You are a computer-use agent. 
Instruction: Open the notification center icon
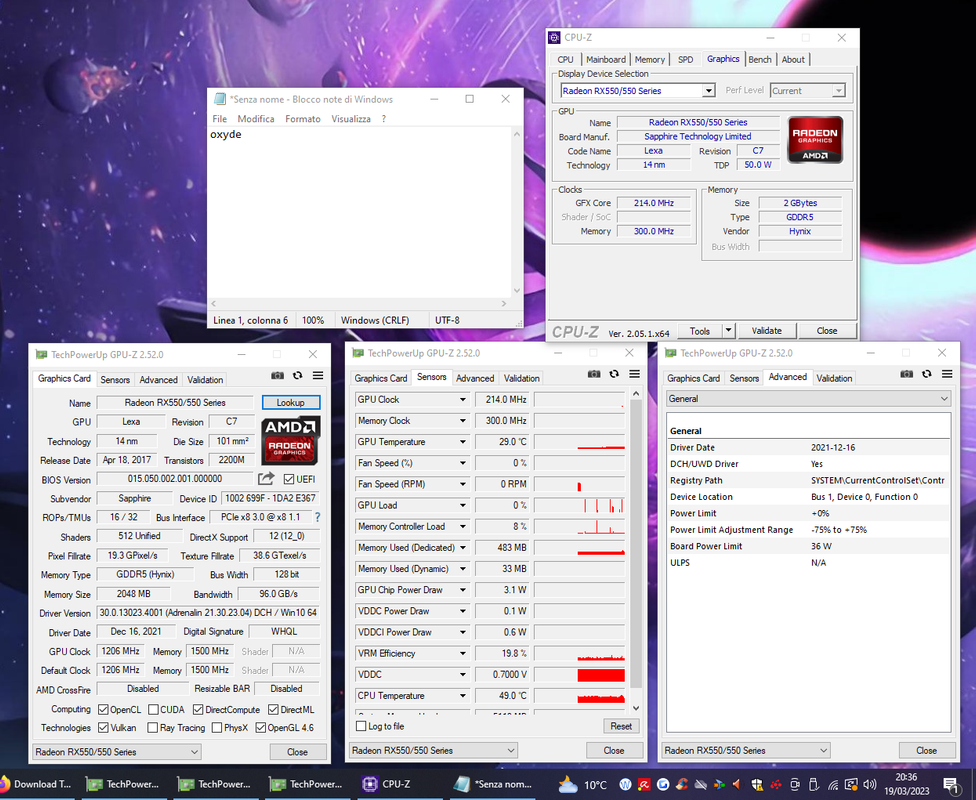950,784
